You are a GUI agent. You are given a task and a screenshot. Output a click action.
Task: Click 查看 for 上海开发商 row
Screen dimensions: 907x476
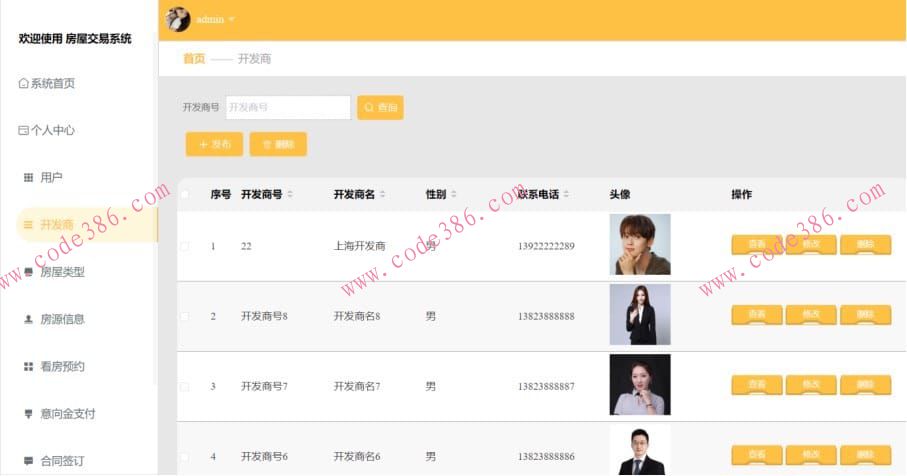pos(757,245)
